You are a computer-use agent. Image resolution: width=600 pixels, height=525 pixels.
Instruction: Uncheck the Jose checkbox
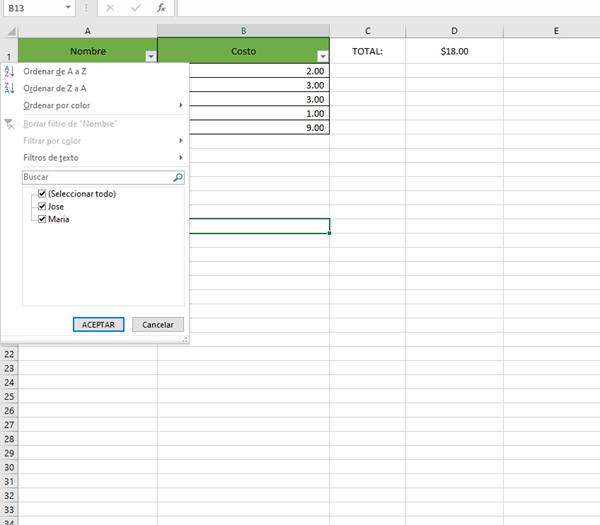[42, 206]
